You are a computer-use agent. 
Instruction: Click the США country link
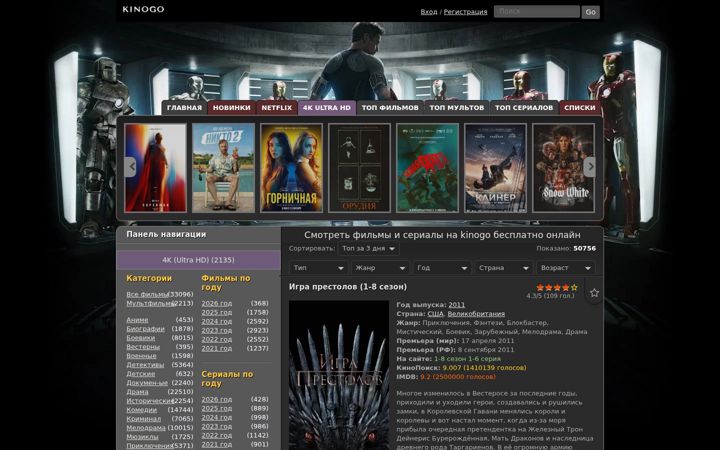click(435, 314)
